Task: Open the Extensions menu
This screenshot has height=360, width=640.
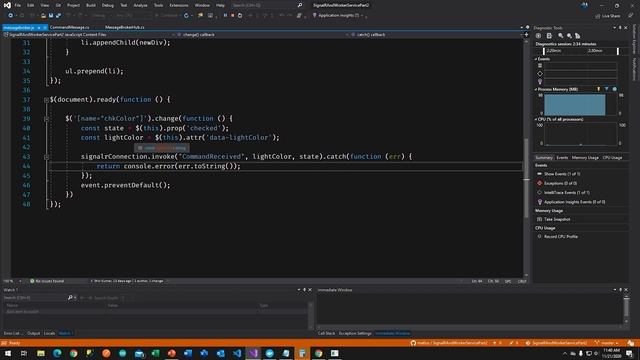Action: coord(179,5)
